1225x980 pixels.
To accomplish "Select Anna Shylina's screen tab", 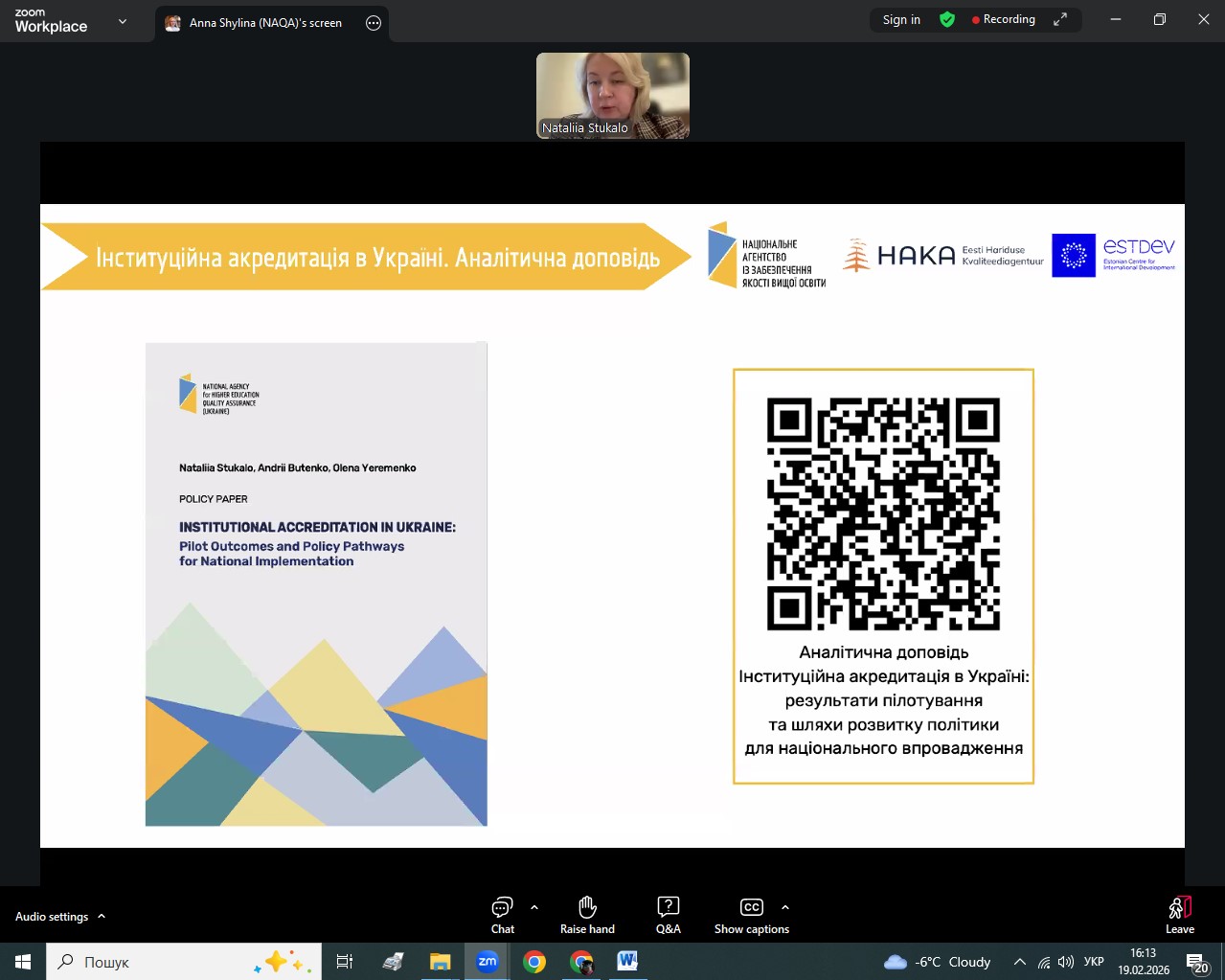I will coord(264,23).
